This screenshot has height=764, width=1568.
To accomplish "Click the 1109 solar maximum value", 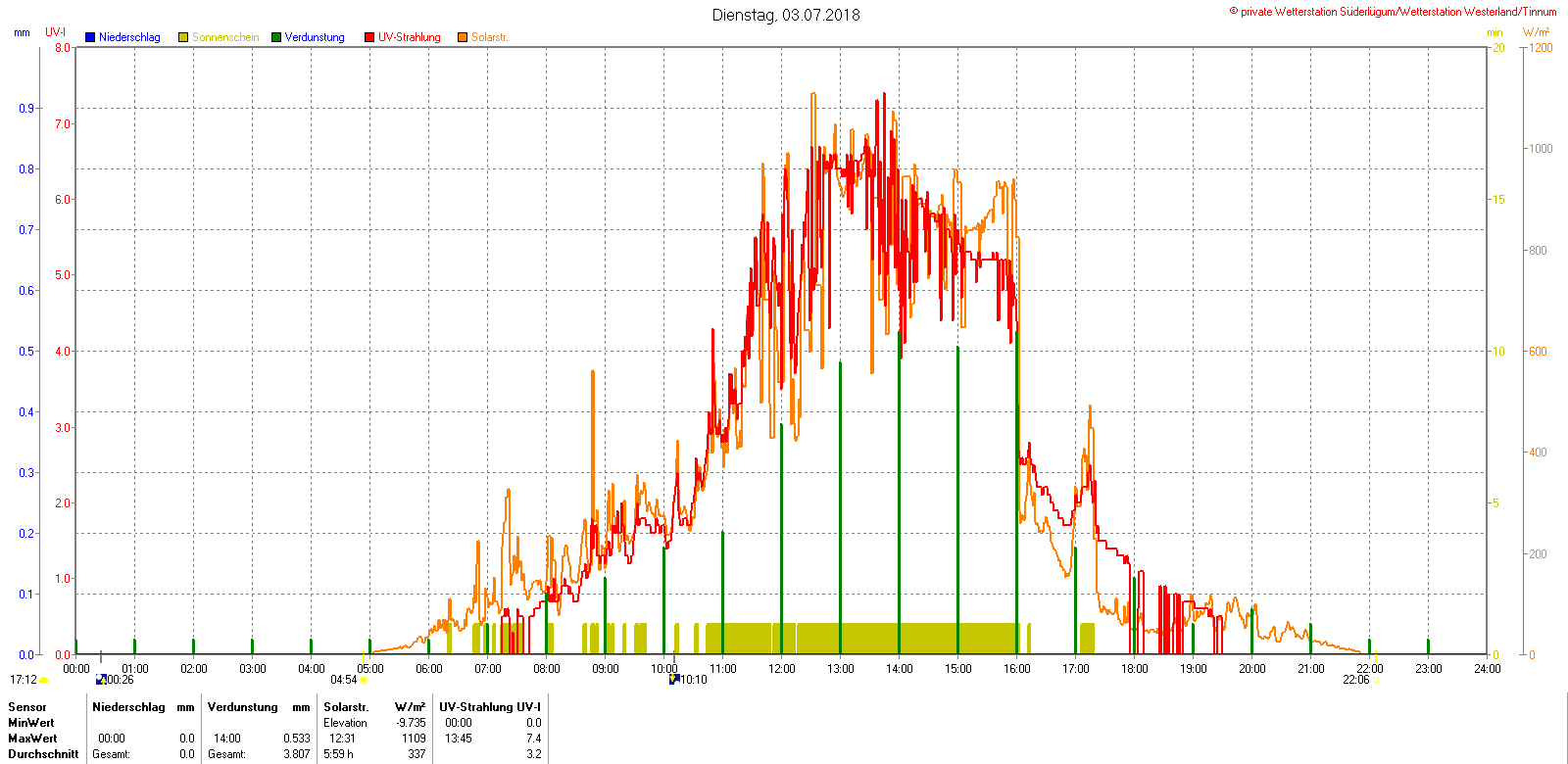I will click(415, 739).
